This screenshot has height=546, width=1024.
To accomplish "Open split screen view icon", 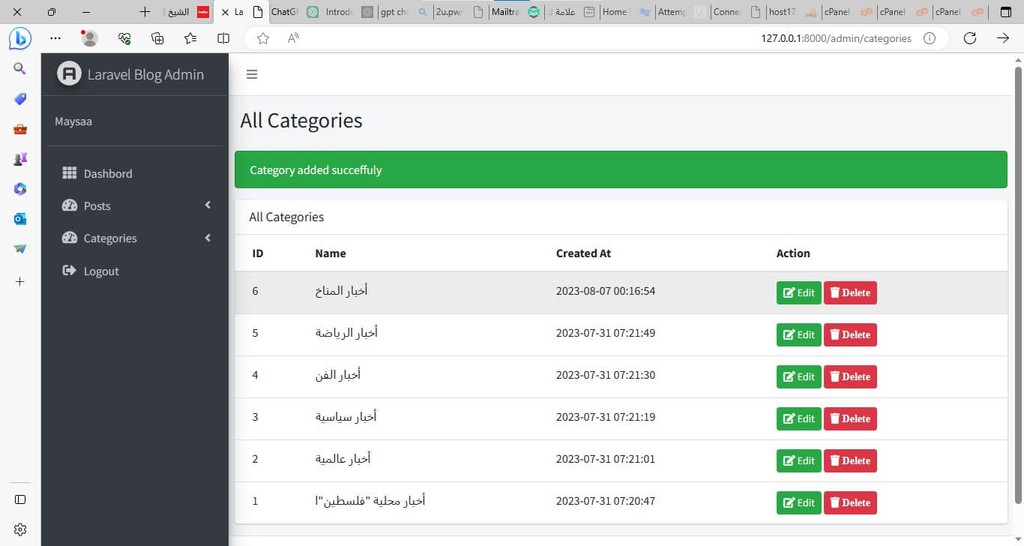I will (x=223, y=39).
